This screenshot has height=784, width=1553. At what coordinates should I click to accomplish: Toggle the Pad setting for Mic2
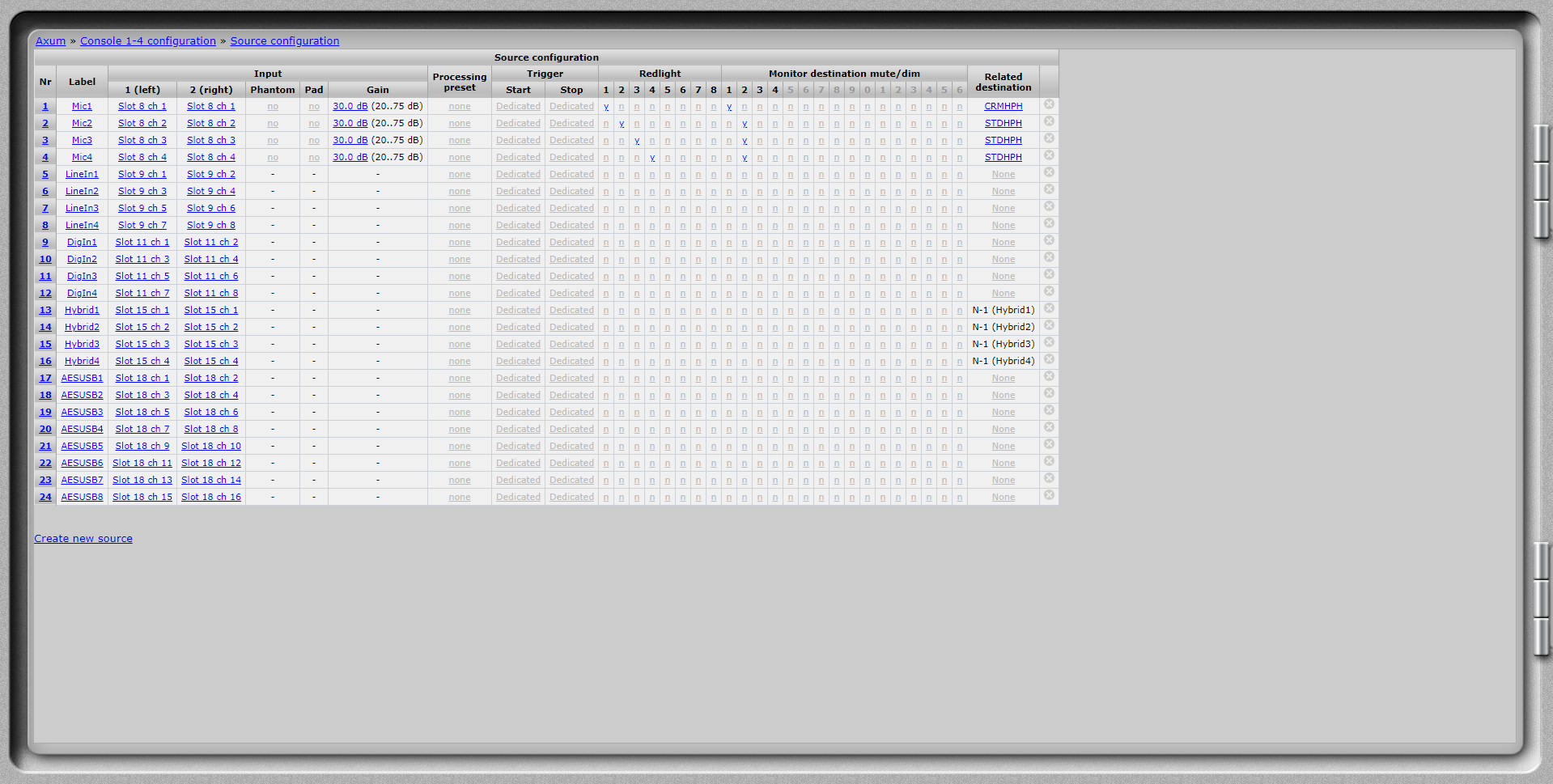(x=314, y=124)
